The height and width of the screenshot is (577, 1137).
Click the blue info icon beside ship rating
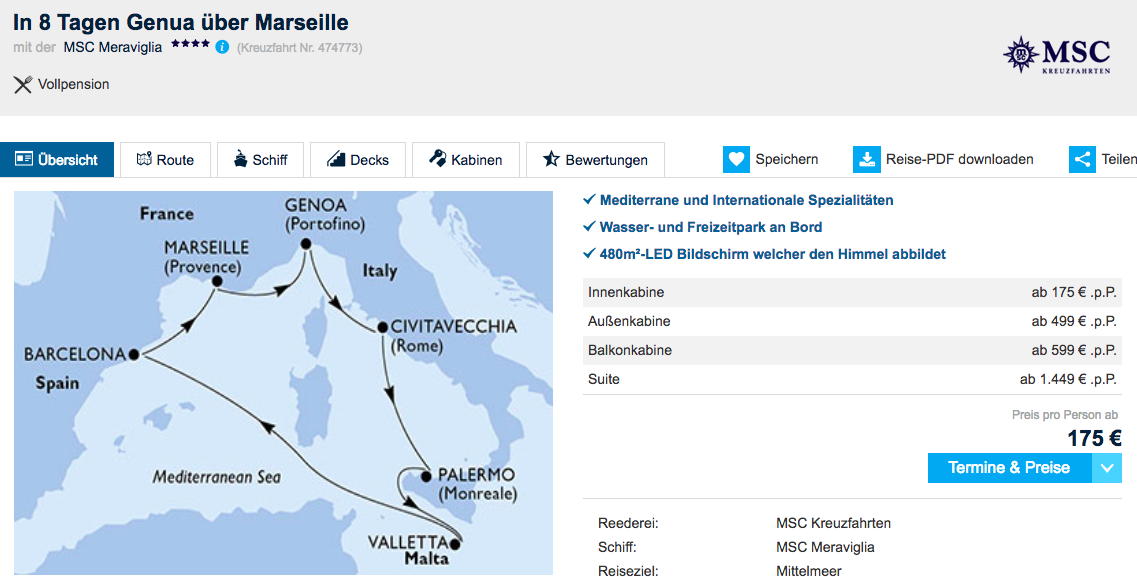tap(223, 47)
